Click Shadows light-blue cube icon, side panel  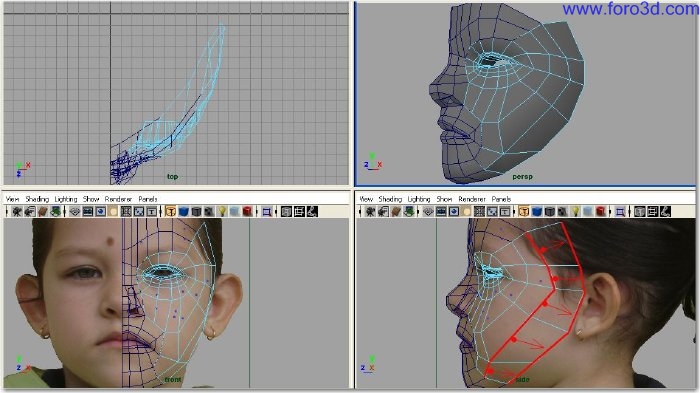(x=588, y=212)
